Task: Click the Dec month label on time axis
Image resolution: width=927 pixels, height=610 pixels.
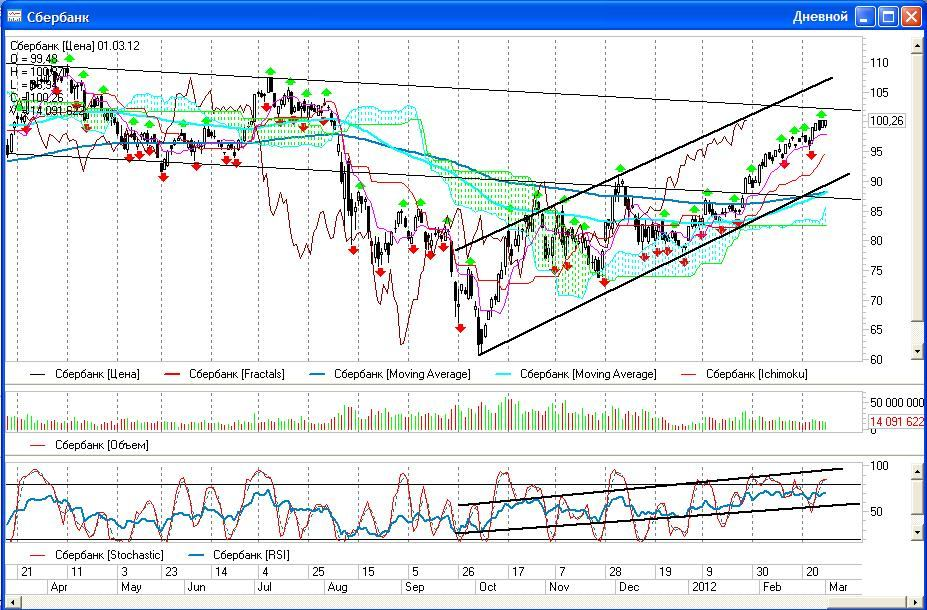Action: [629, 587]
